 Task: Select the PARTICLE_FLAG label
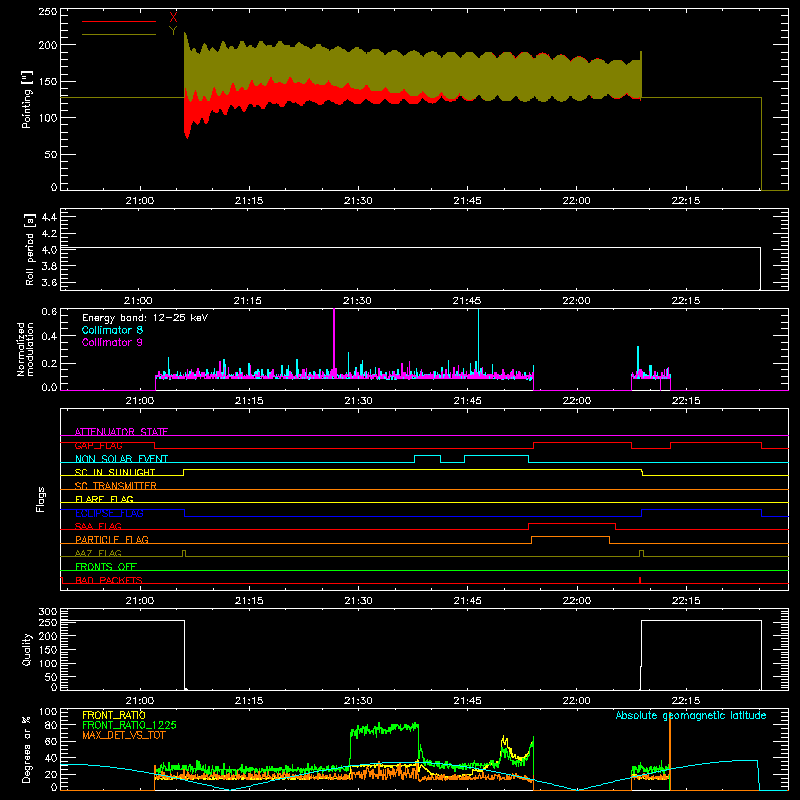(112, 539)
